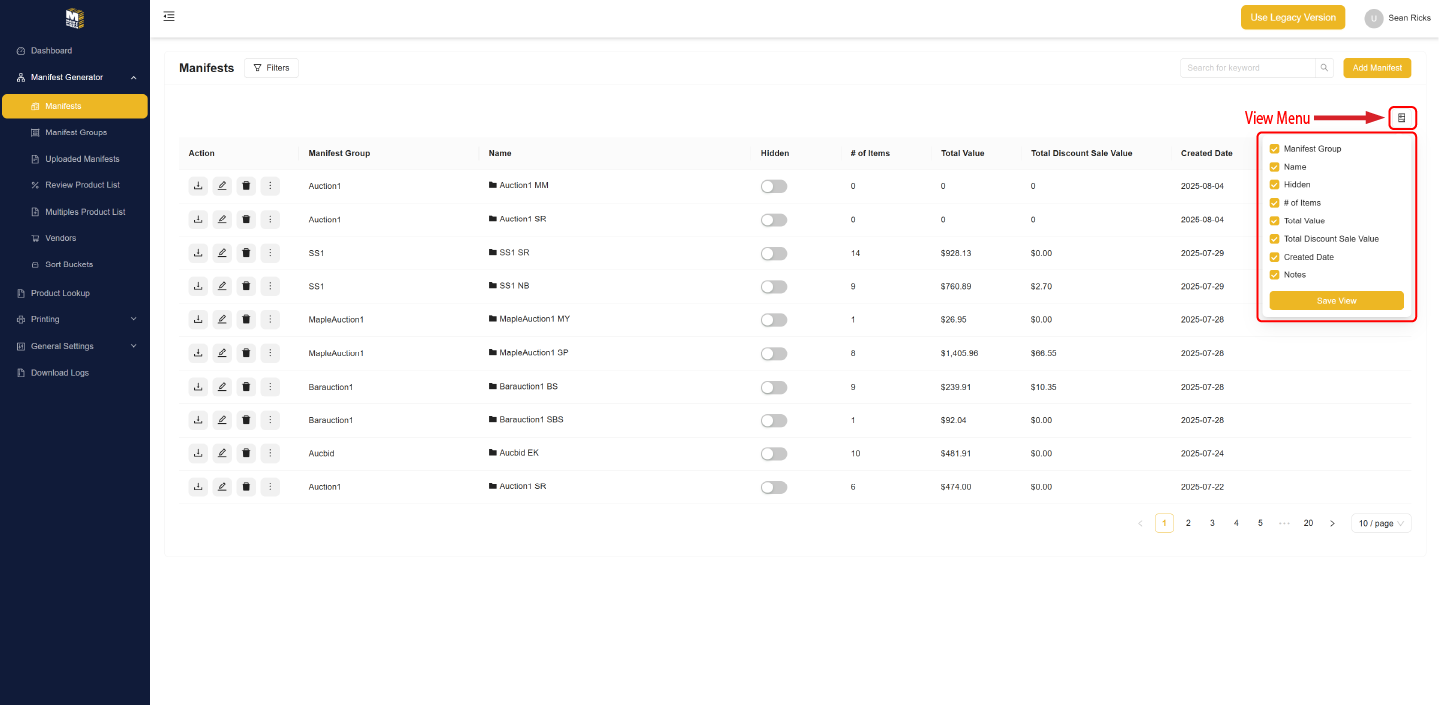
Task: Toggle Hidden switch for SS1 NB
Action: [773, 287]
